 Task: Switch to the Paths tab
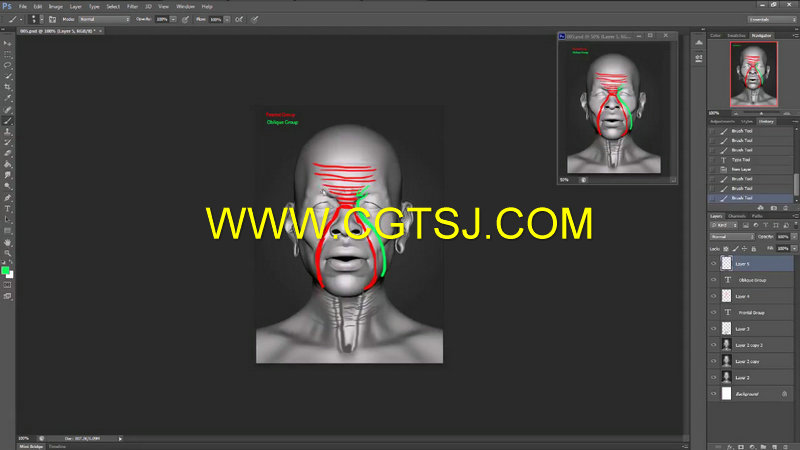click(x=757, y=216)
